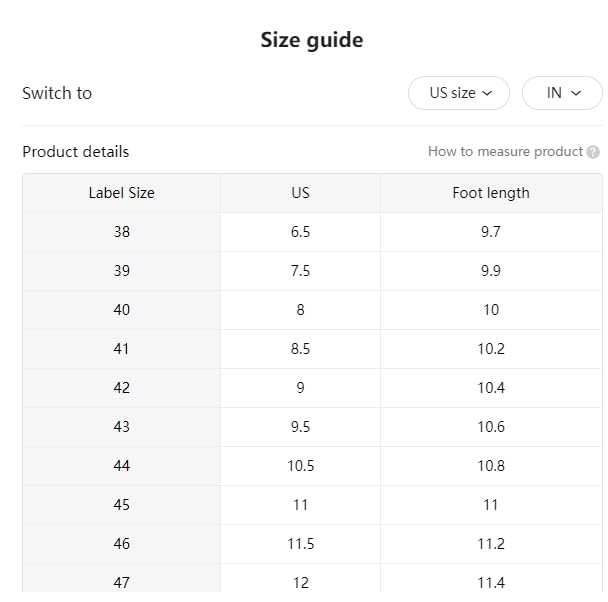Screen dimensions: 608x602
Task: Click the Size guide heading
Action: (311, 40)
